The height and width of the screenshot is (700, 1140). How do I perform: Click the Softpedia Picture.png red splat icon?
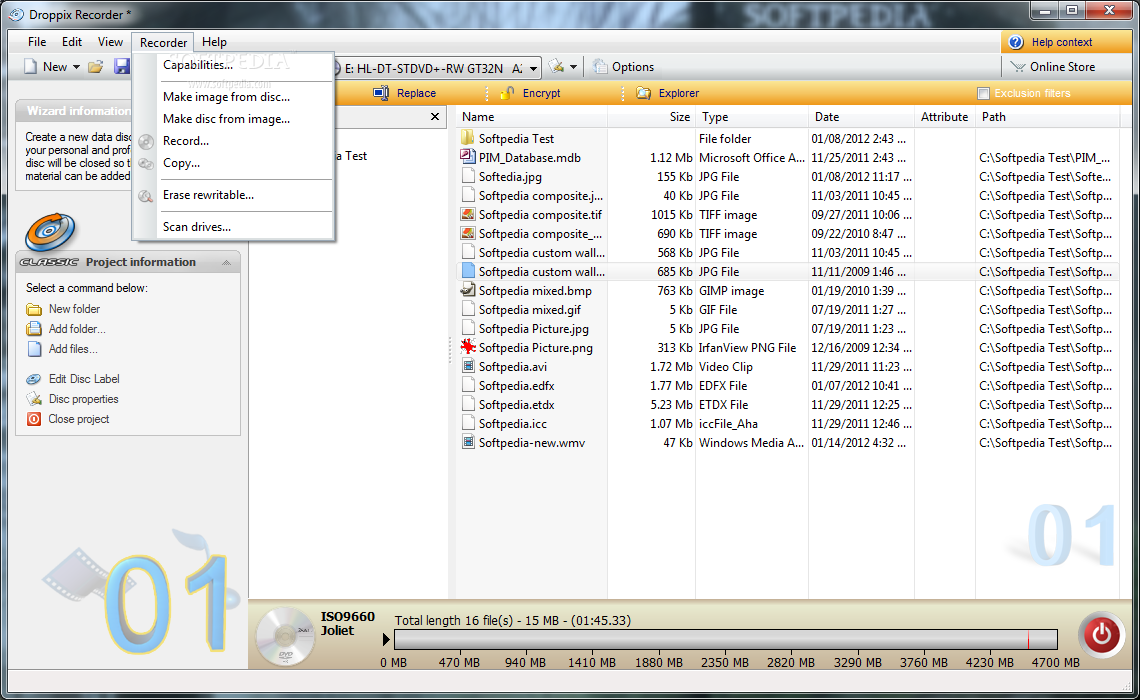click(x=467, y=347)
